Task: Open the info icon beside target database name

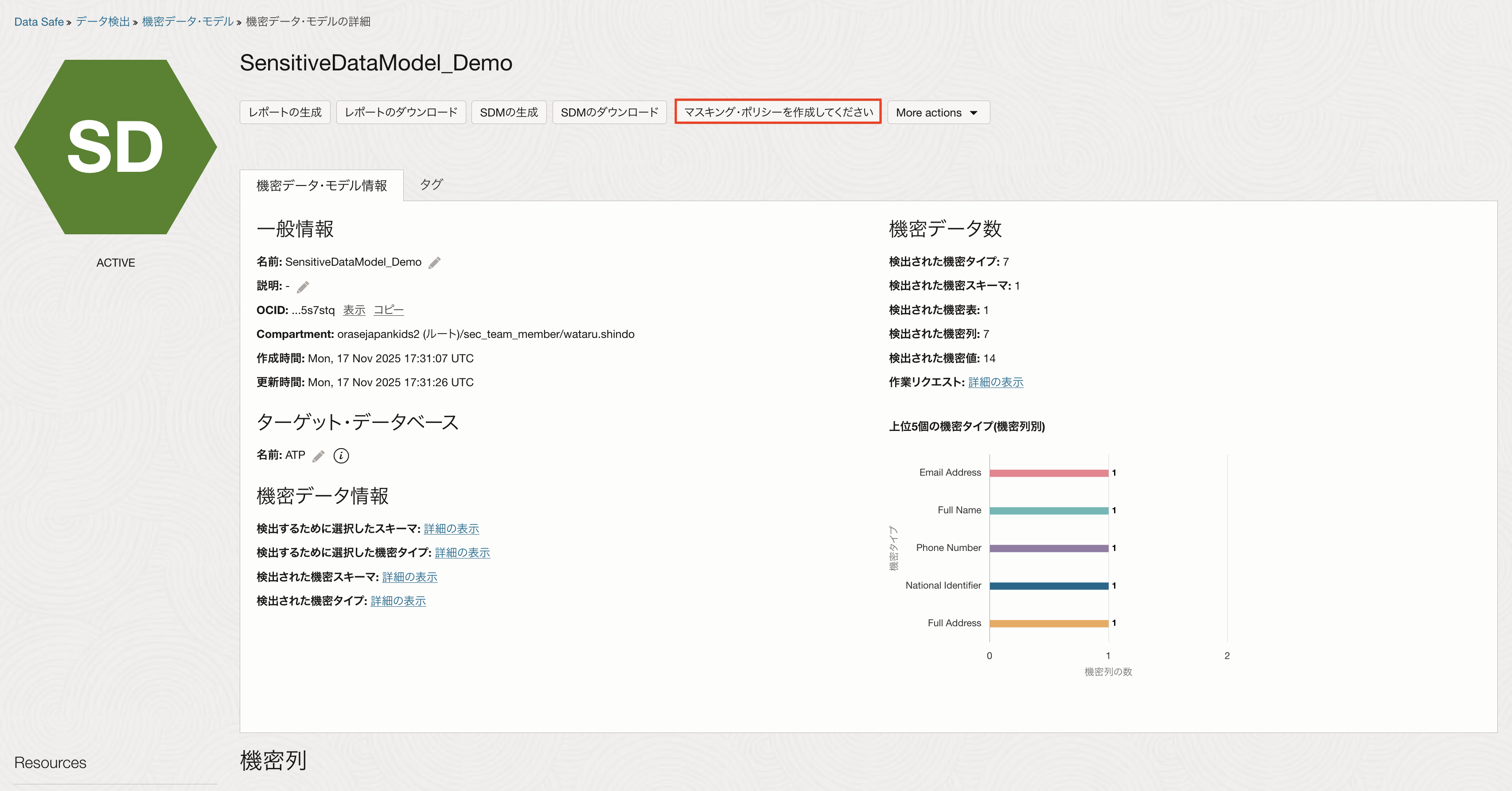Action: click(x=341, y=456)
